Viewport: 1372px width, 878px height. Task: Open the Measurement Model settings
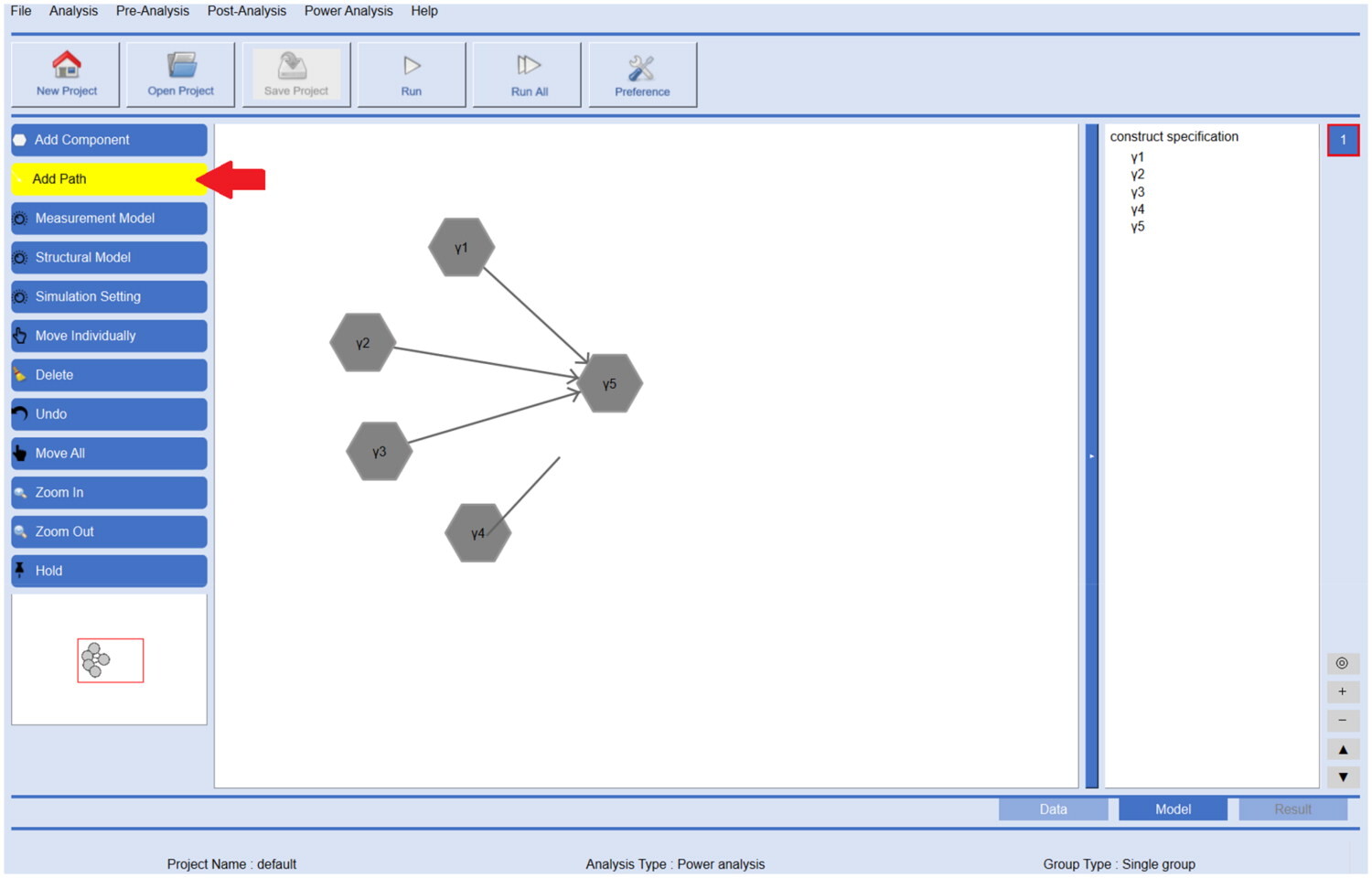pyautogui.click(x=109, y=219)
